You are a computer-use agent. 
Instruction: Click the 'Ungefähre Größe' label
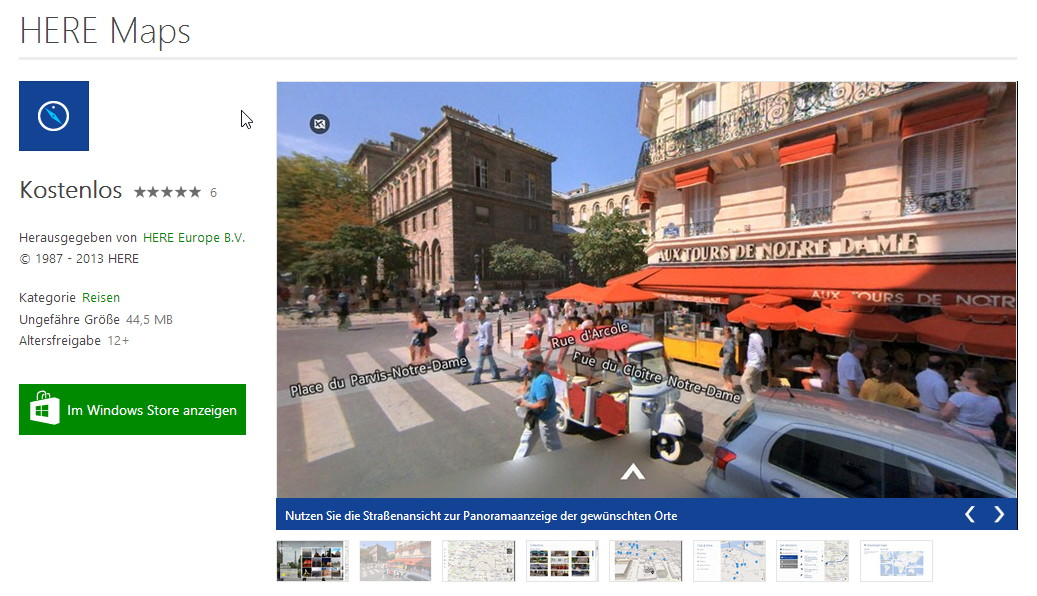click(69, 319)
